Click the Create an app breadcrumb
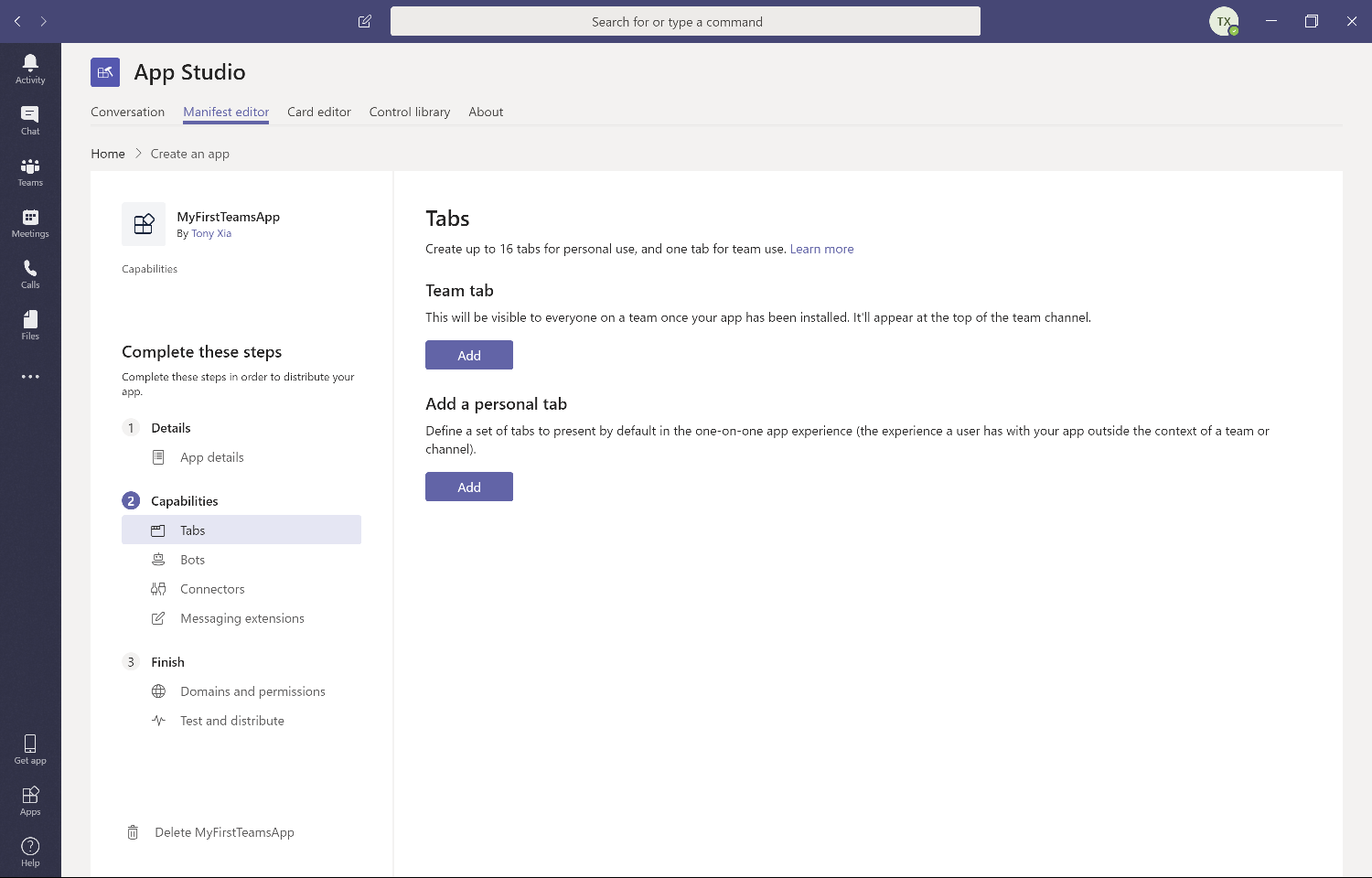The height and width of the screenshot is (878, 1372). [x=190, y=154]
